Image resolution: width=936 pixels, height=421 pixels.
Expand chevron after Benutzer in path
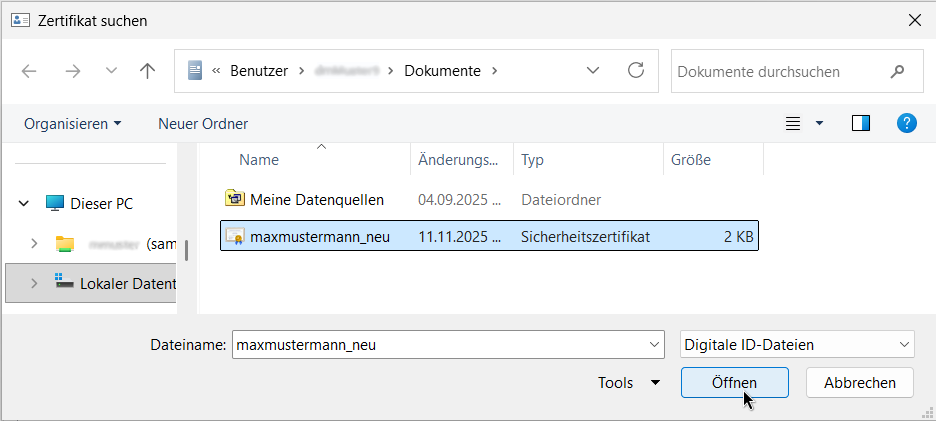303,71
